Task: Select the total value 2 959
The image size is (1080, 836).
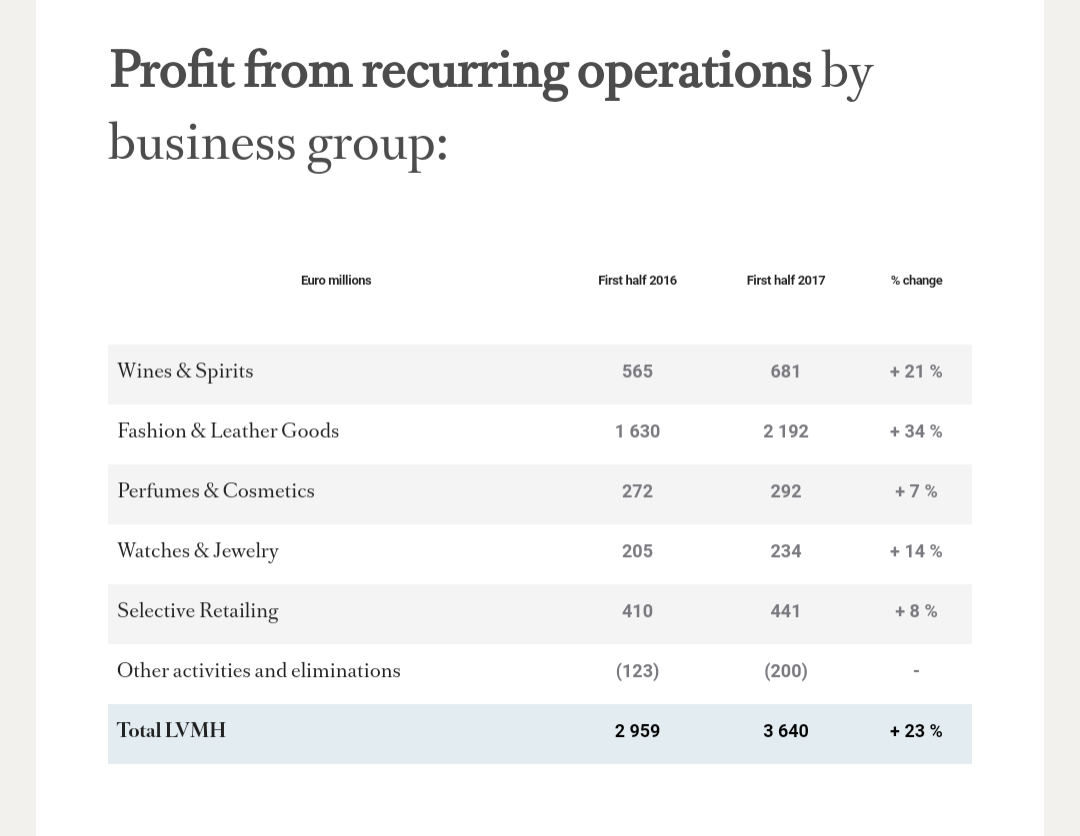Action: click(637, 731)
